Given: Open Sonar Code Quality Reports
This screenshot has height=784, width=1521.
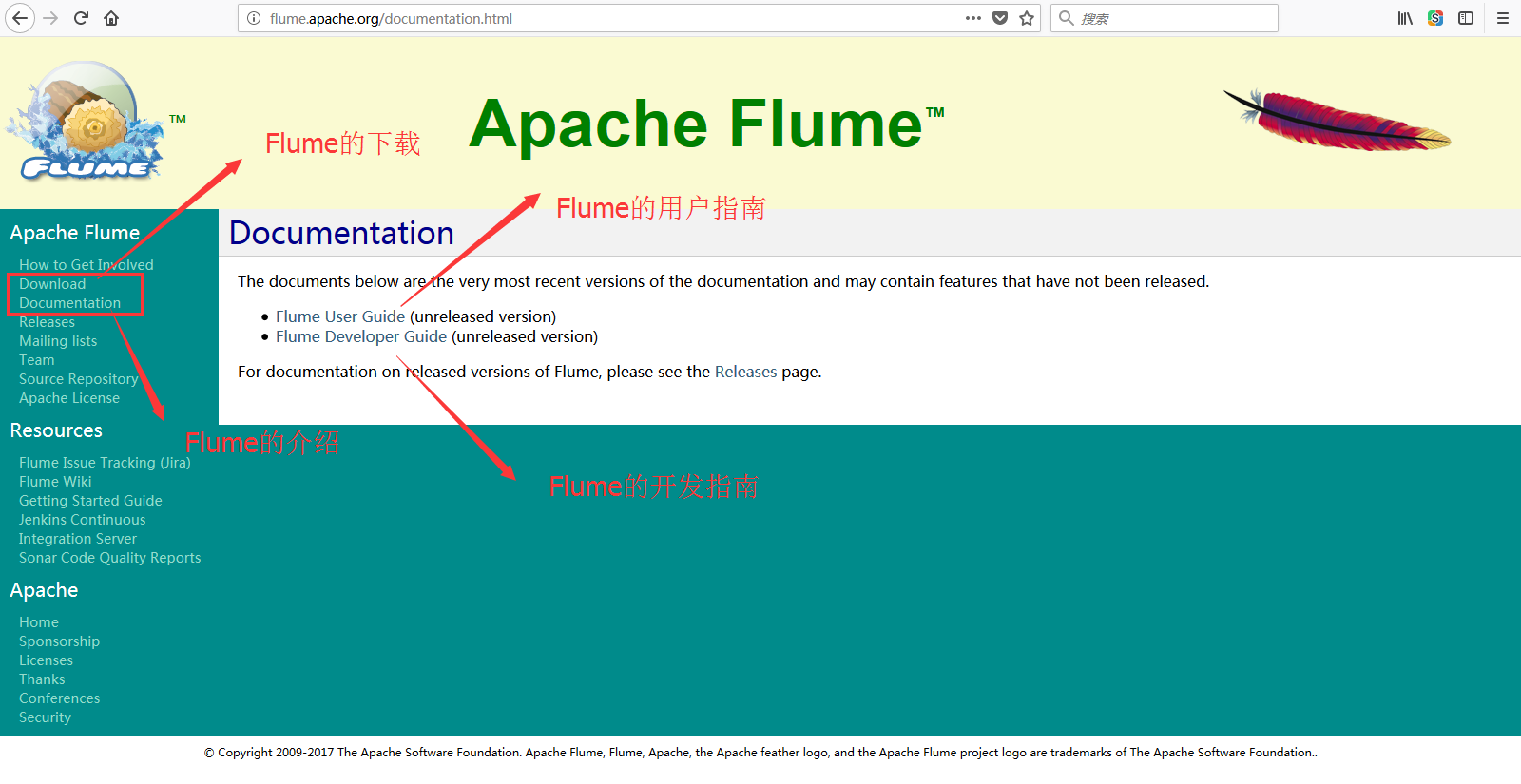Looking at the screenshot, I should click(x=110, y=558).
